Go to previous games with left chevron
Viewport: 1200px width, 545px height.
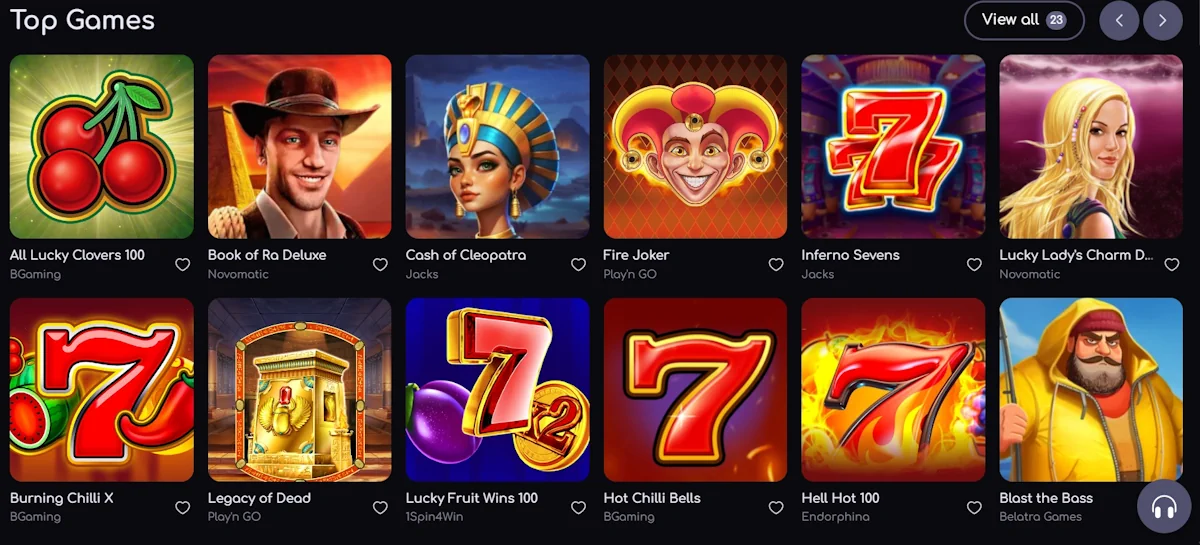pyautogui.click(x=1119, y=20)
